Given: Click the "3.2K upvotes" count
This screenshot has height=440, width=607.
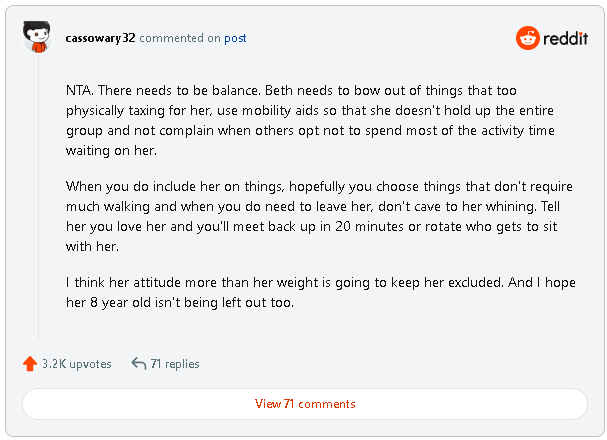Looking at the screenshot, I should coord(77,364).
